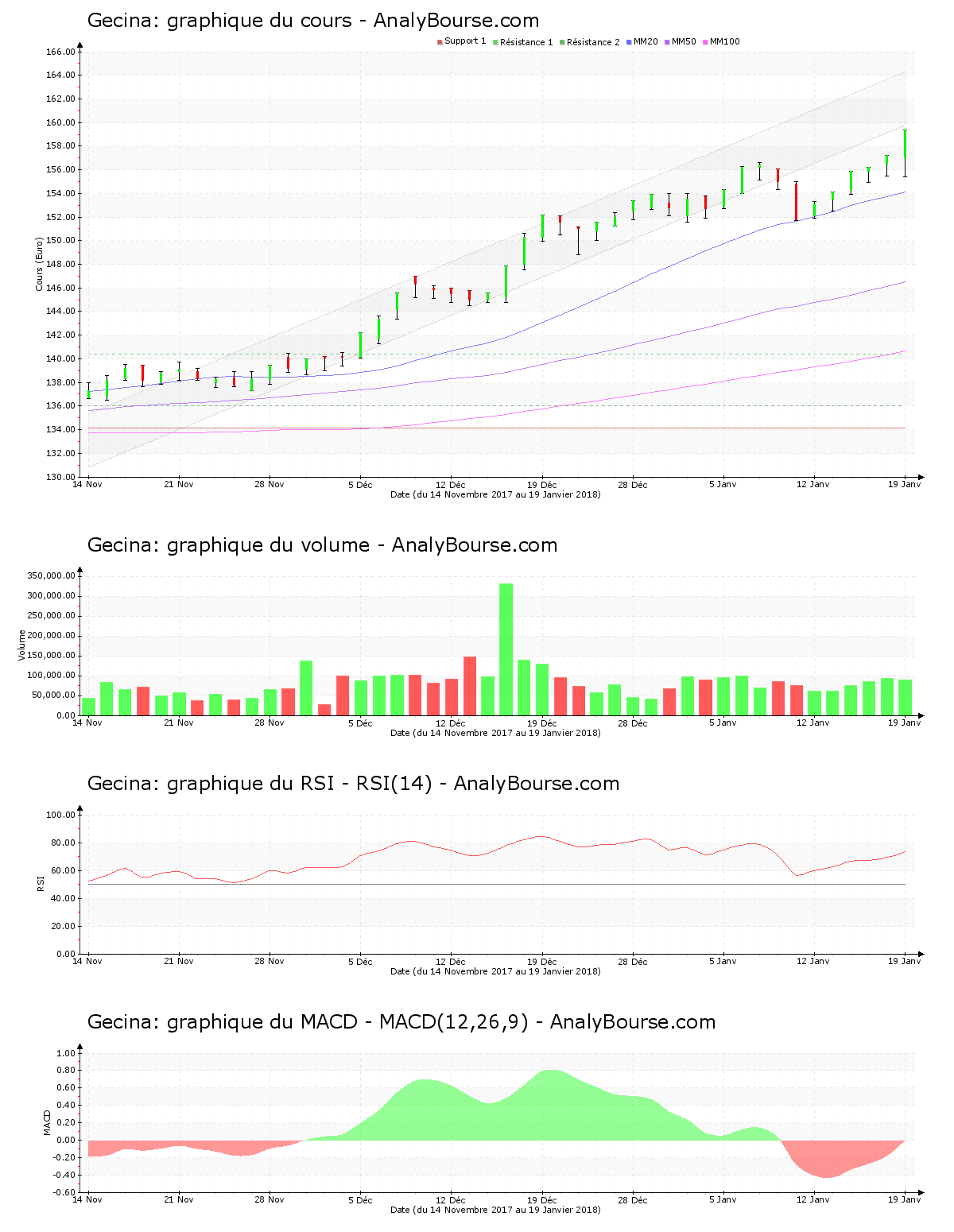Click the red Support 1 legend swatch

tap(440, 42)
